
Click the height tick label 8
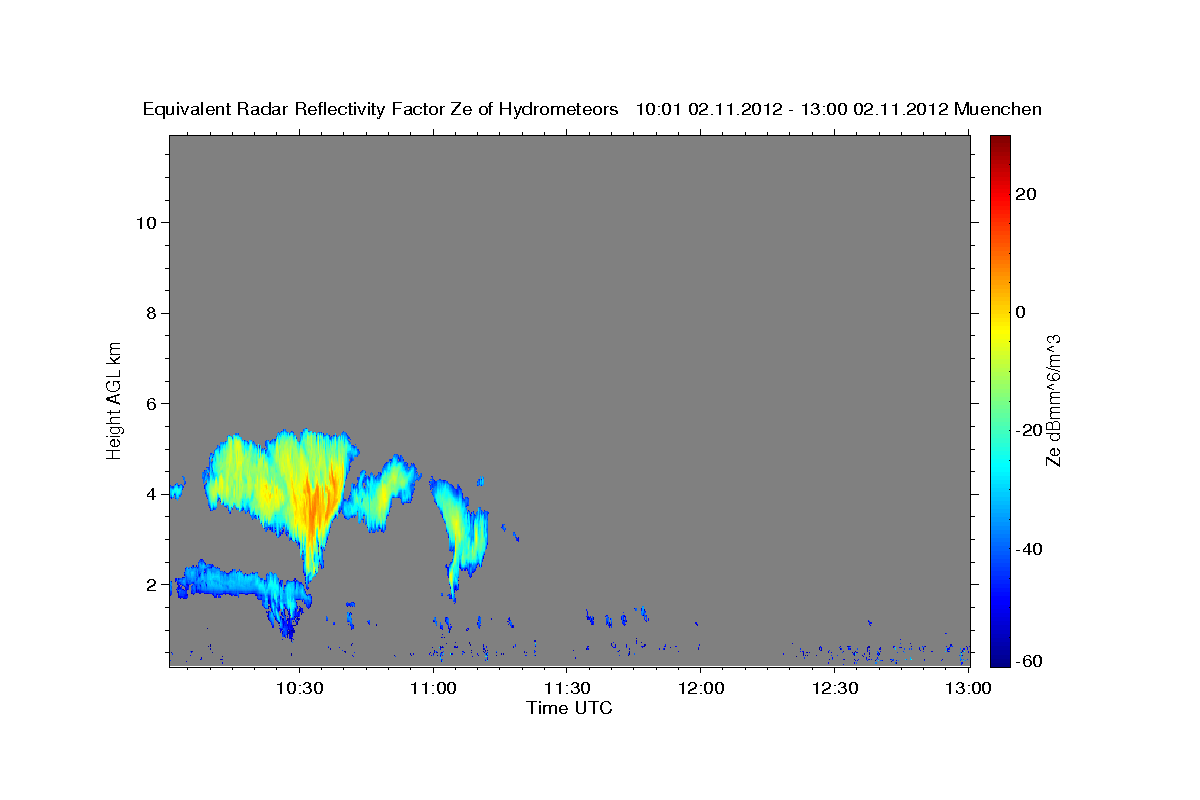151,313
